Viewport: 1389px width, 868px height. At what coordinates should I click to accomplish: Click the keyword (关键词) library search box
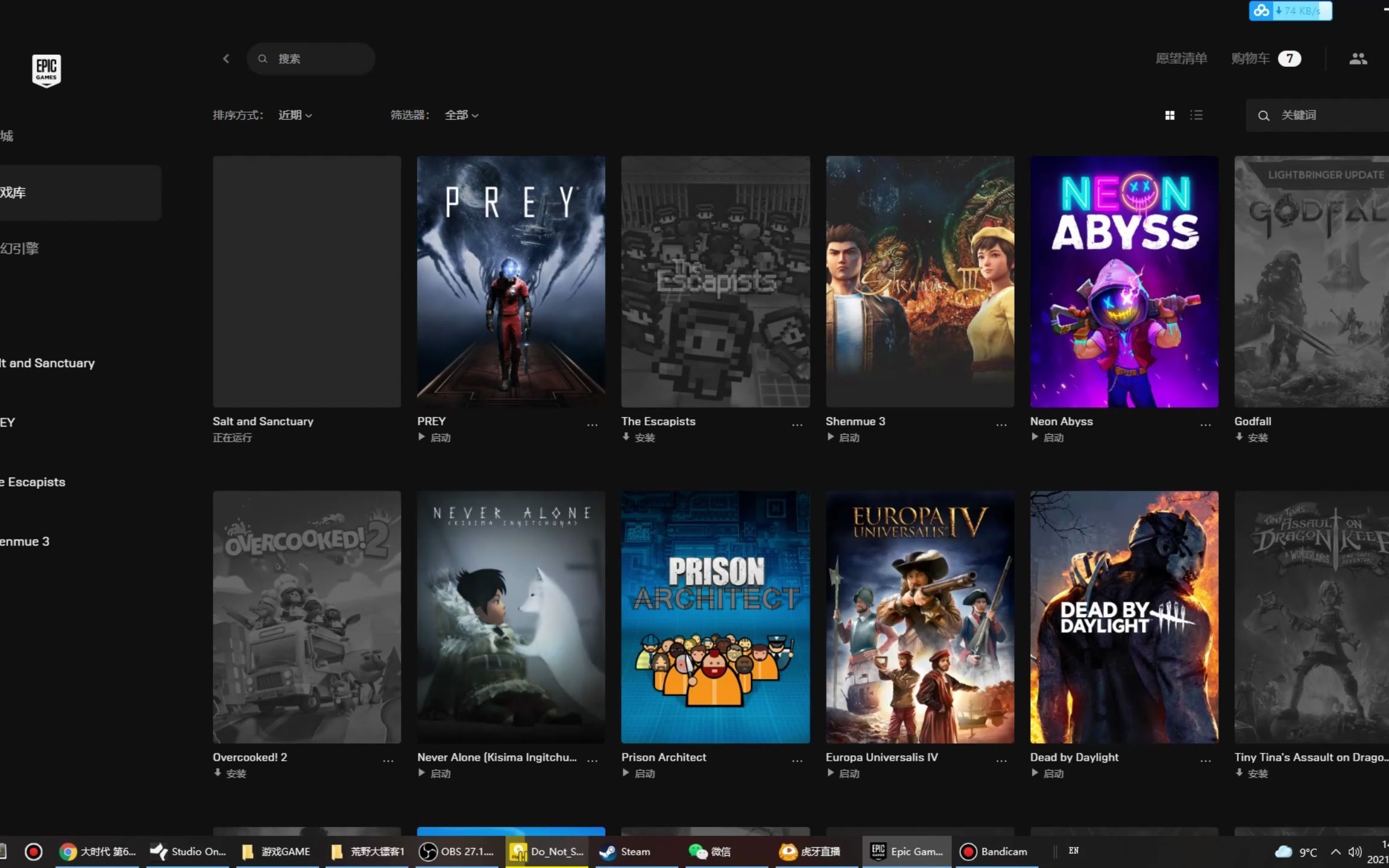point(1317,115)
